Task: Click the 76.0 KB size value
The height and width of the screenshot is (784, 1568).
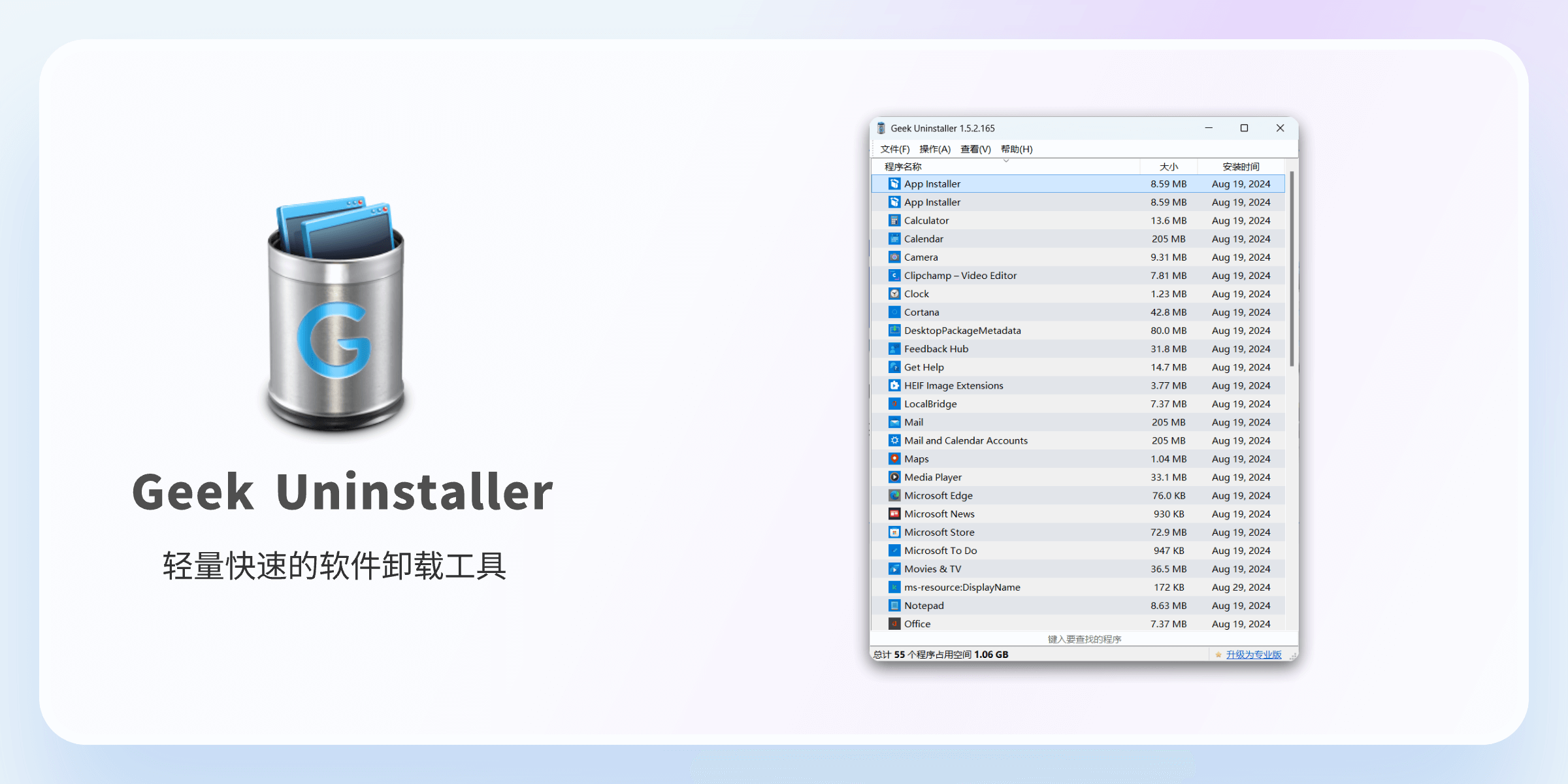Action: click(1169, 495)
